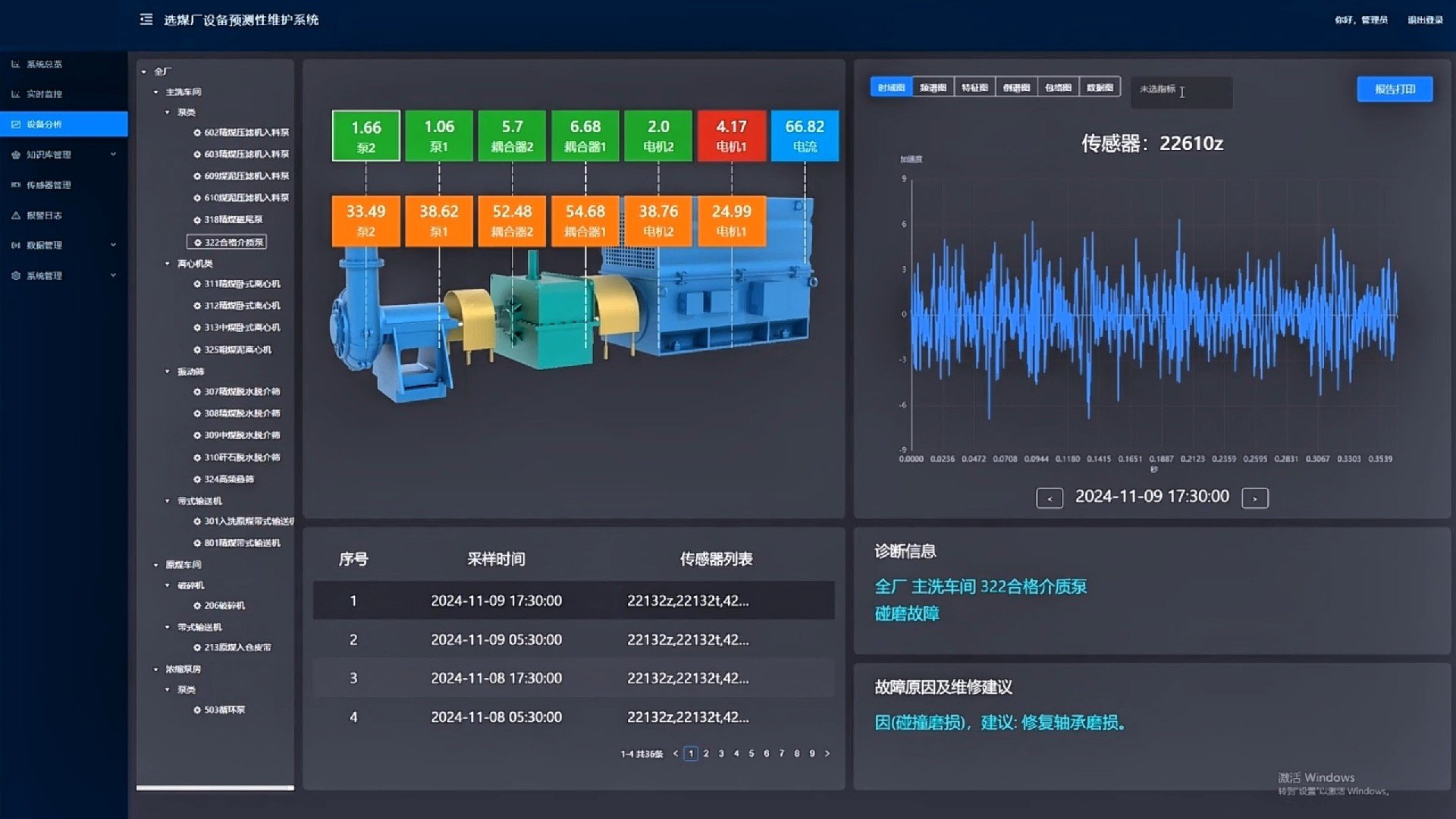
Task: Open 实时监控 from the chart icon
Action: point(15,94)
